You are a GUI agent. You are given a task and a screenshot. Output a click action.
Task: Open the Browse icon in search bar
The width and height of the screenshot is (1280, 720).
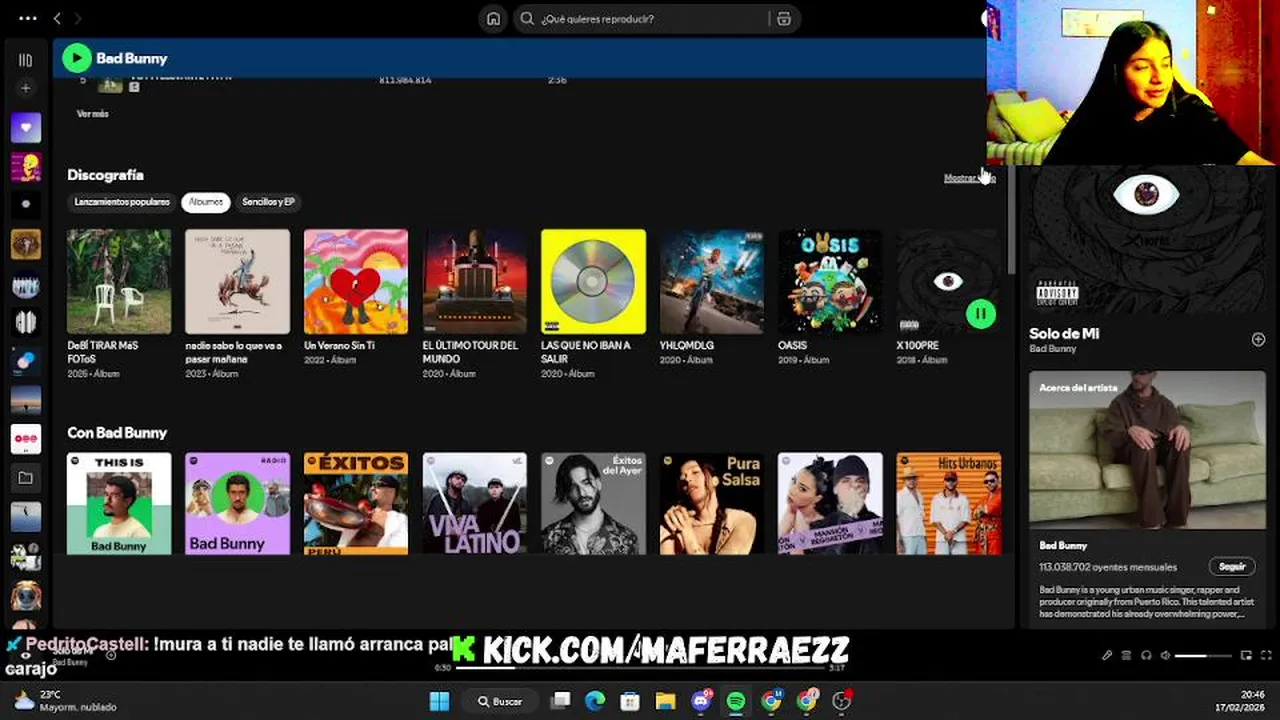coord(784,18)
